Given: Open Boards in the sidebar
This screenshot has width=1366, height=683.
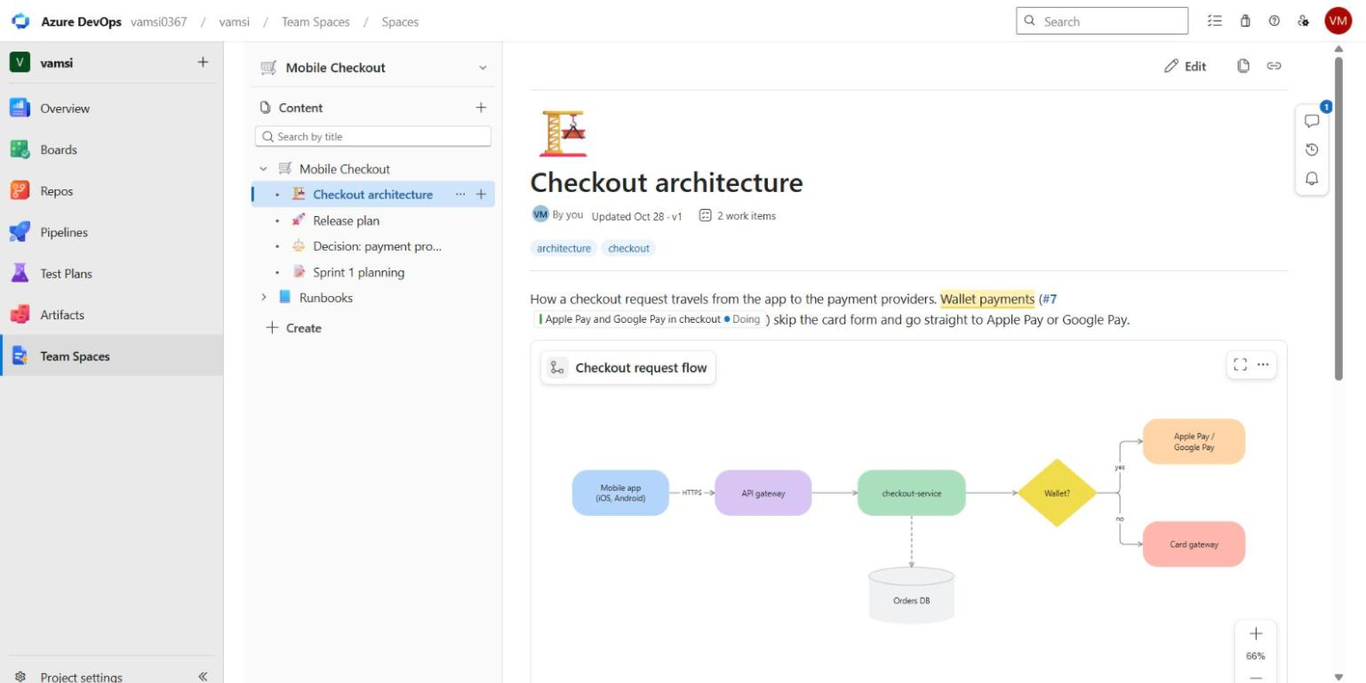Looking at the screenshot, I should (x=111, y=149).
